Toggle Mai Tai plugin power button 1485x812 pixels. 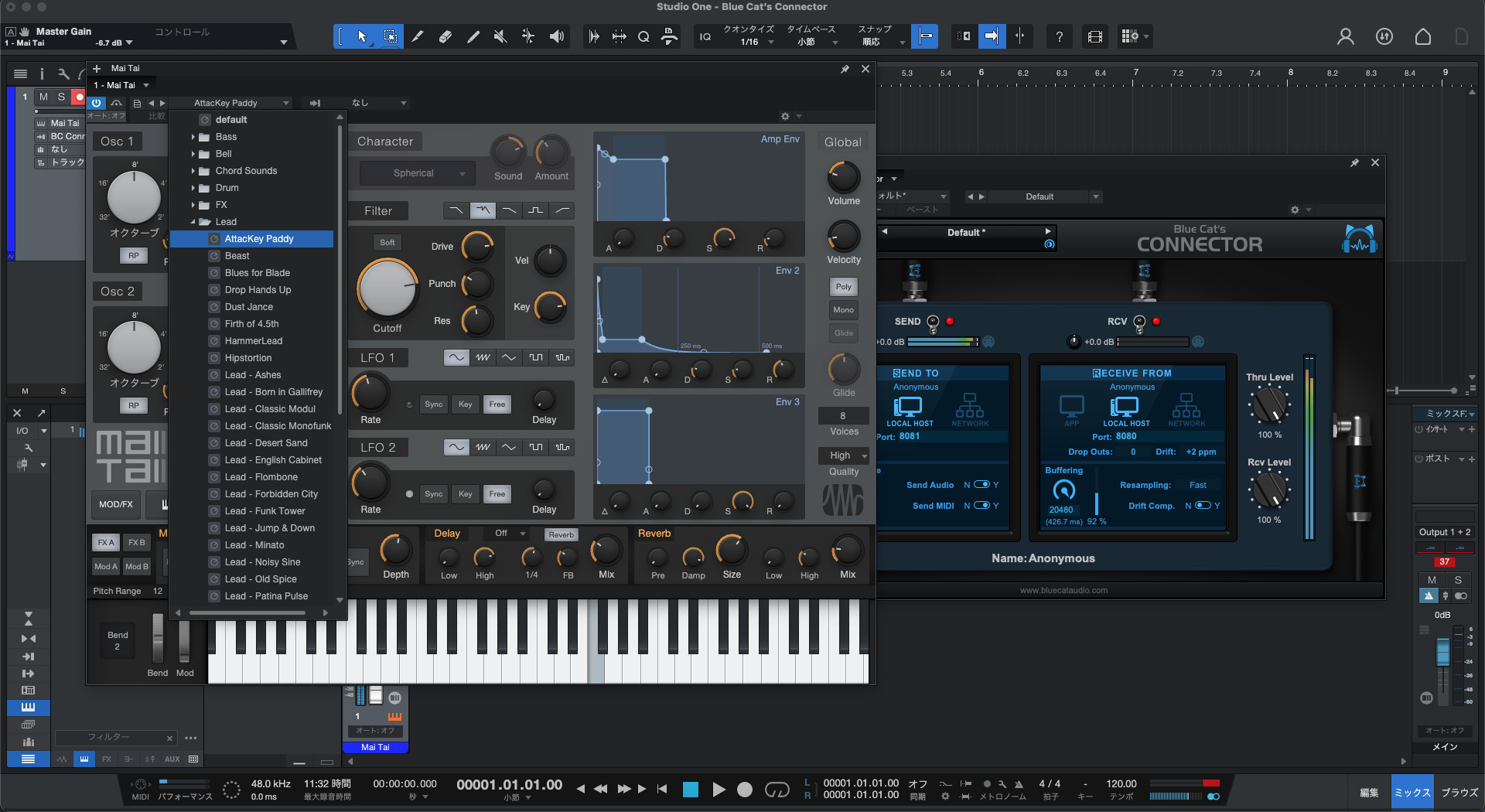click(x=96, y=102)
